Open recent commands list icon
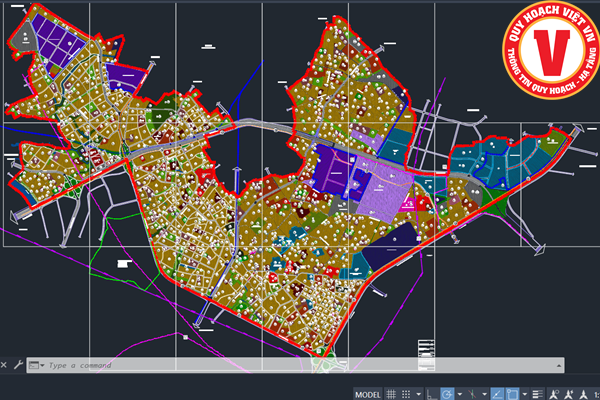The image size is (600, 400). pos(36,365)
